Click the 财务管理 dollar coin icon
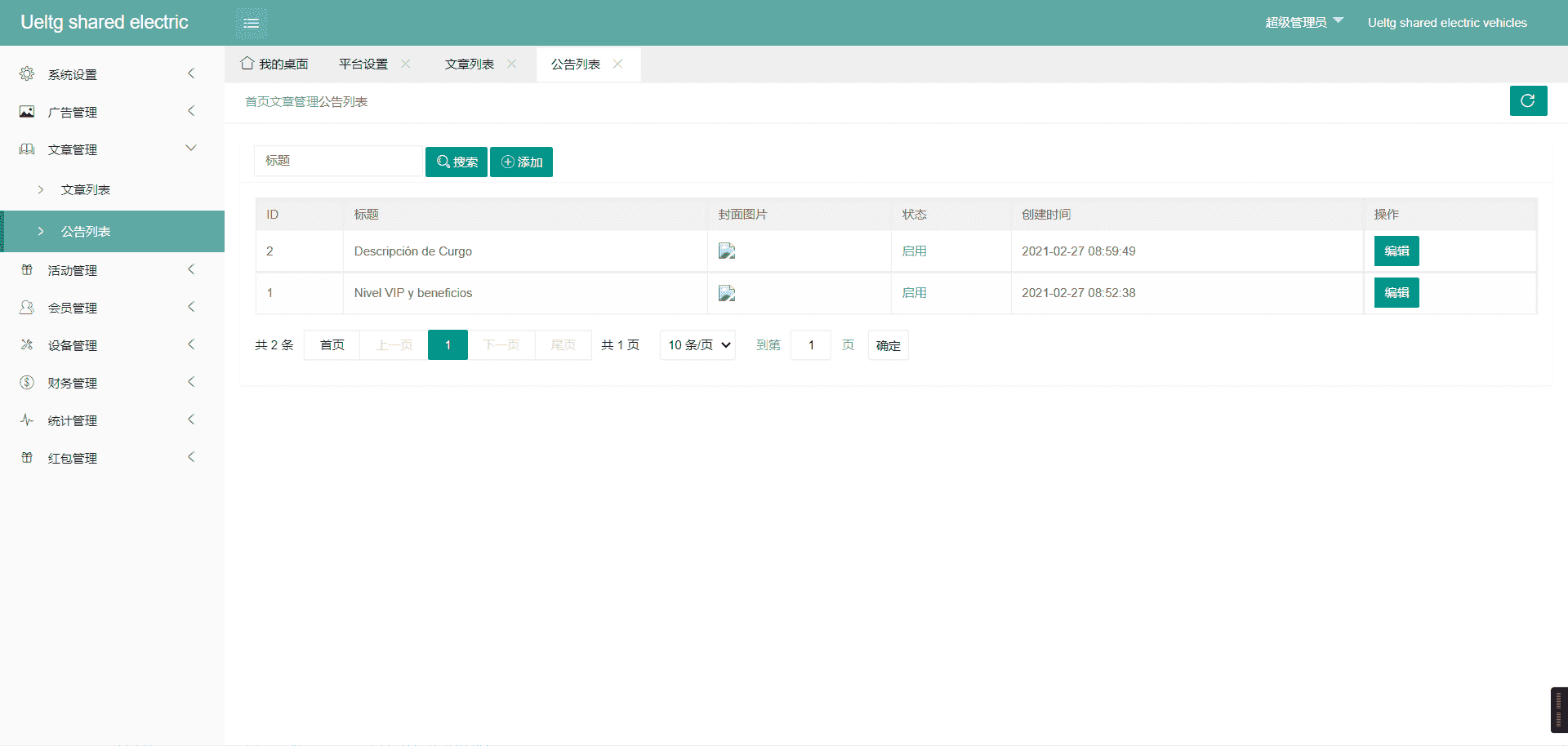This screenshot has width=1568, height=746. click(x=27, y=383)
